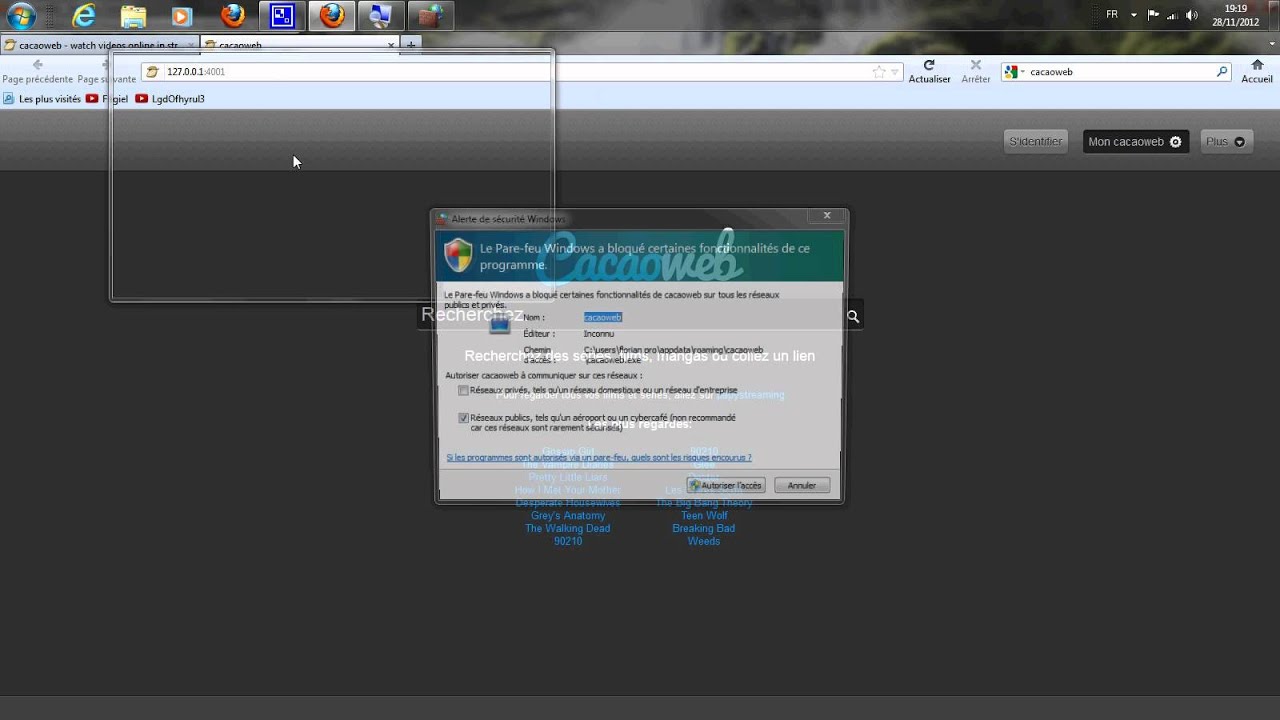Screen dimensions: 1280x720
Task: Open the Teen Wolf series link
Action: [704, 516]
